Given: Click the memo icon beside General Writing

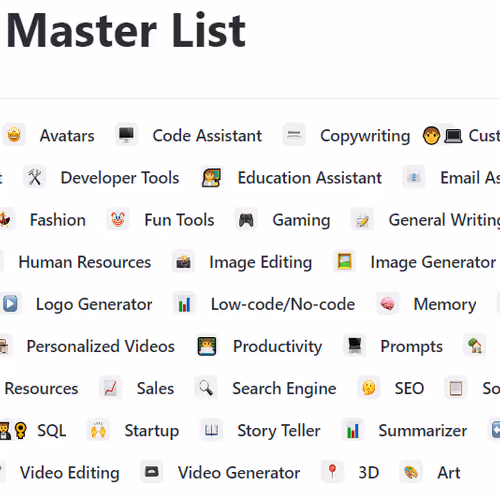Looking at the screenshot, I should click(x=362, y=220).
